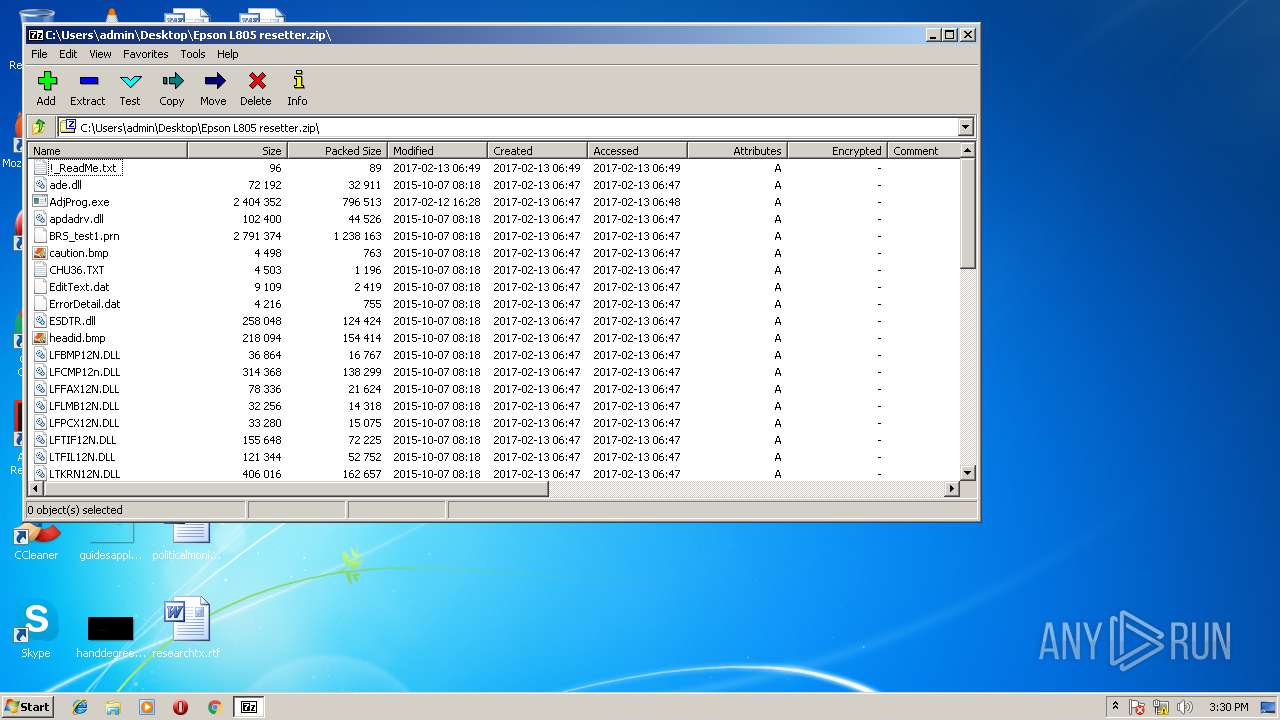1280x720 pixels.
Task: Open the black handdegree desktop file
Action: (111, 634)
